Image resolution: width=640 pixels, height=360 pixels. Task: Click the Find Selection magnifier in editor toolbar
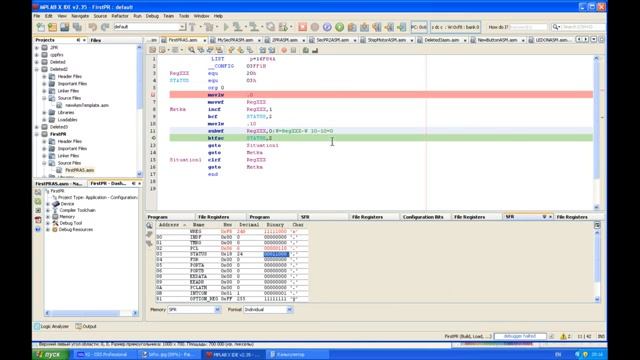191,50
